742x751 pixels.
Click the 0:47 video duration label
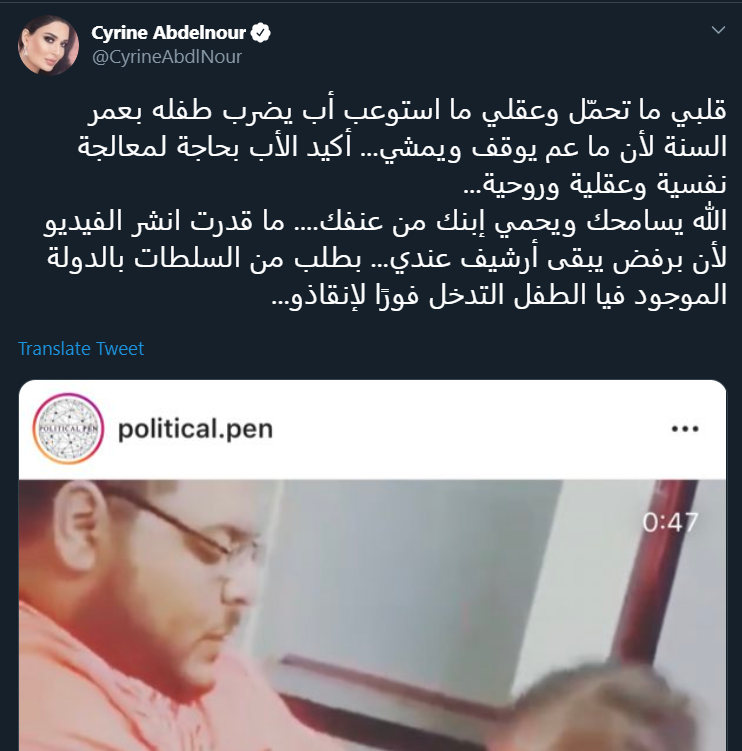coord(670,522)
